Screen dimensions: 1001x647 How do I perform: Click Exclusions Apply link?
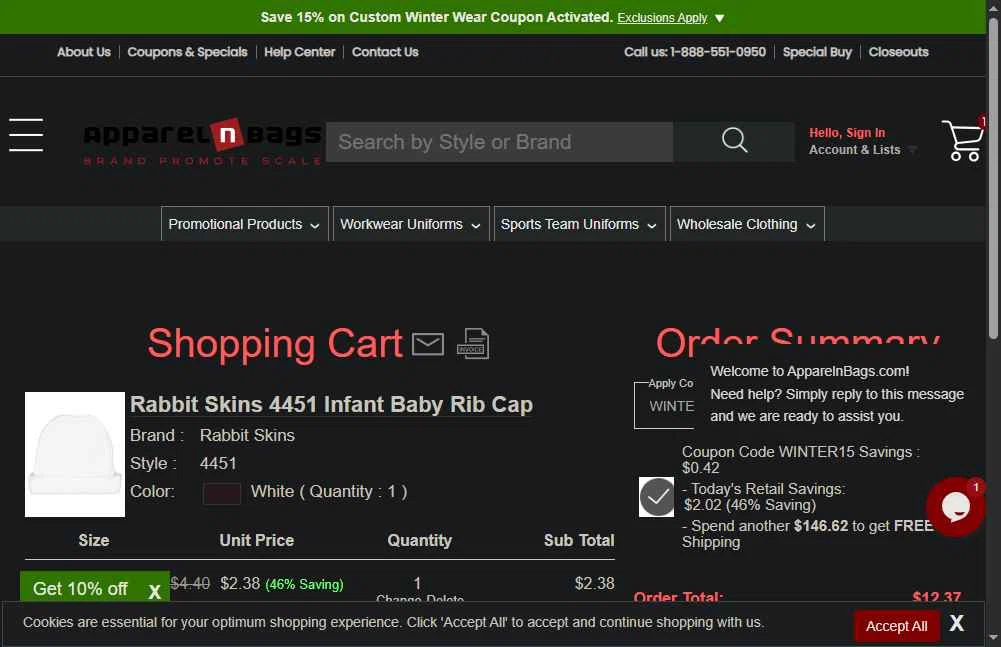[x=662, y=18]
